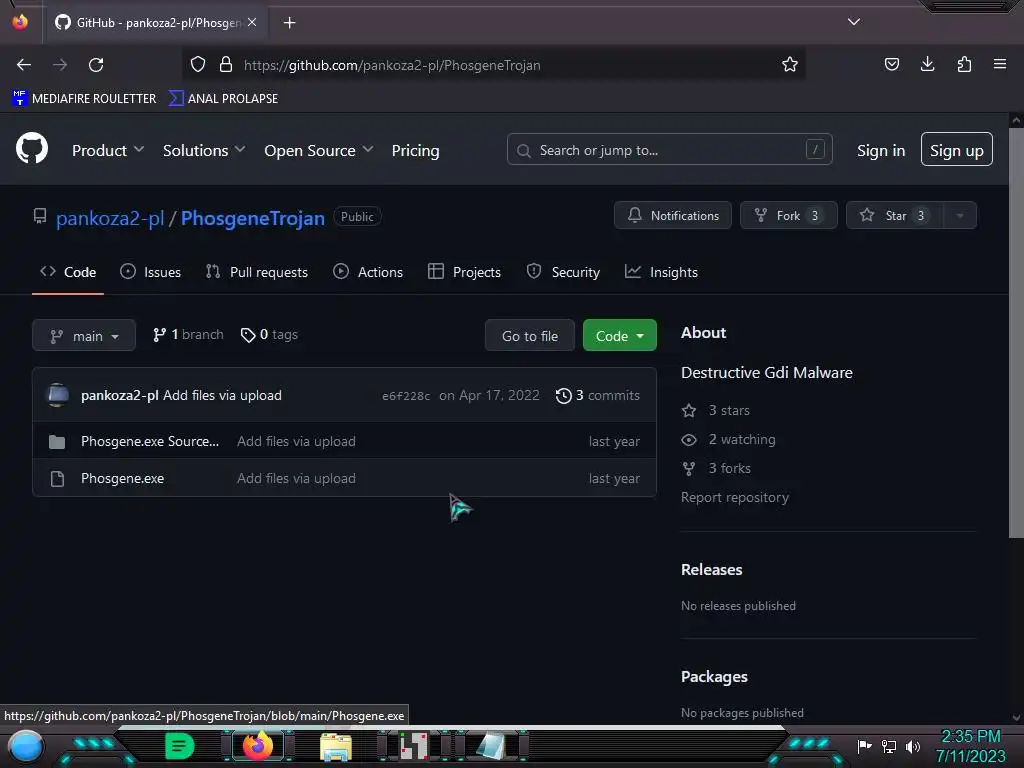
Task: Click the folder icon beside Phosgene.exe Source
Action: tap(57, 442)
